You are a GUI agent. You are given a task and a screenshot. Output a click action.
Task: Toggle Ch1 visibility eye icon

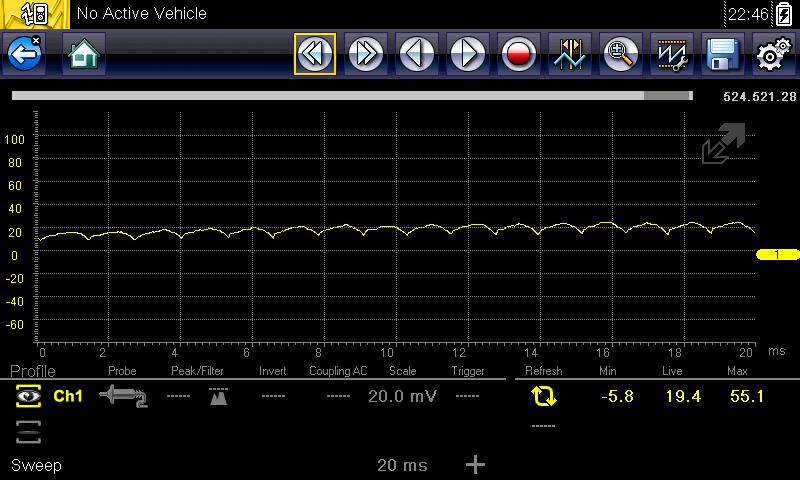click(28, 397)
